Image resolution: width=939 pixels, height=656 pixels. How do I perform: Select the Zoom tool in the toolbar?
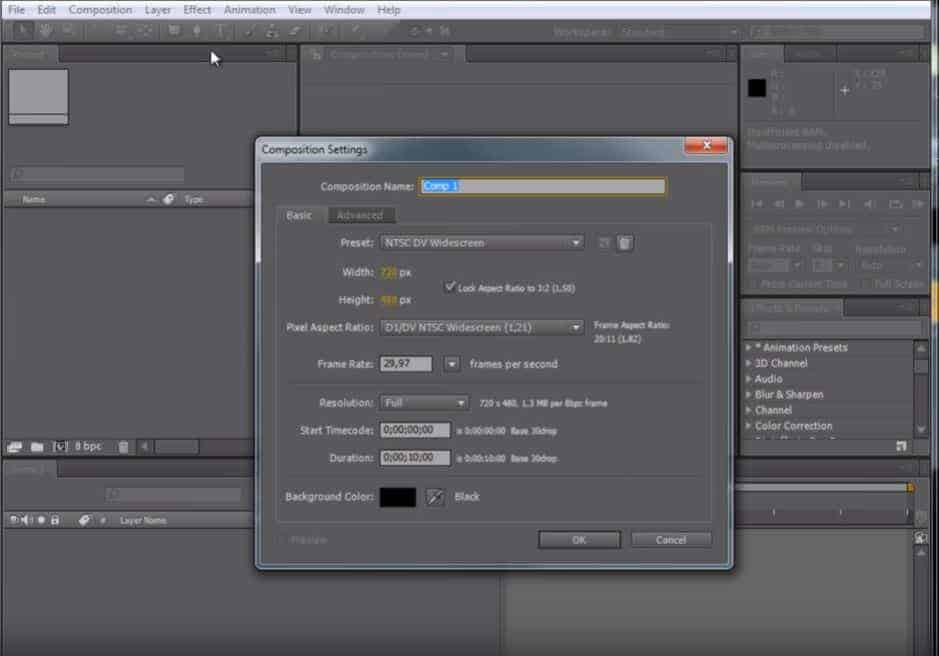point(68,31)
